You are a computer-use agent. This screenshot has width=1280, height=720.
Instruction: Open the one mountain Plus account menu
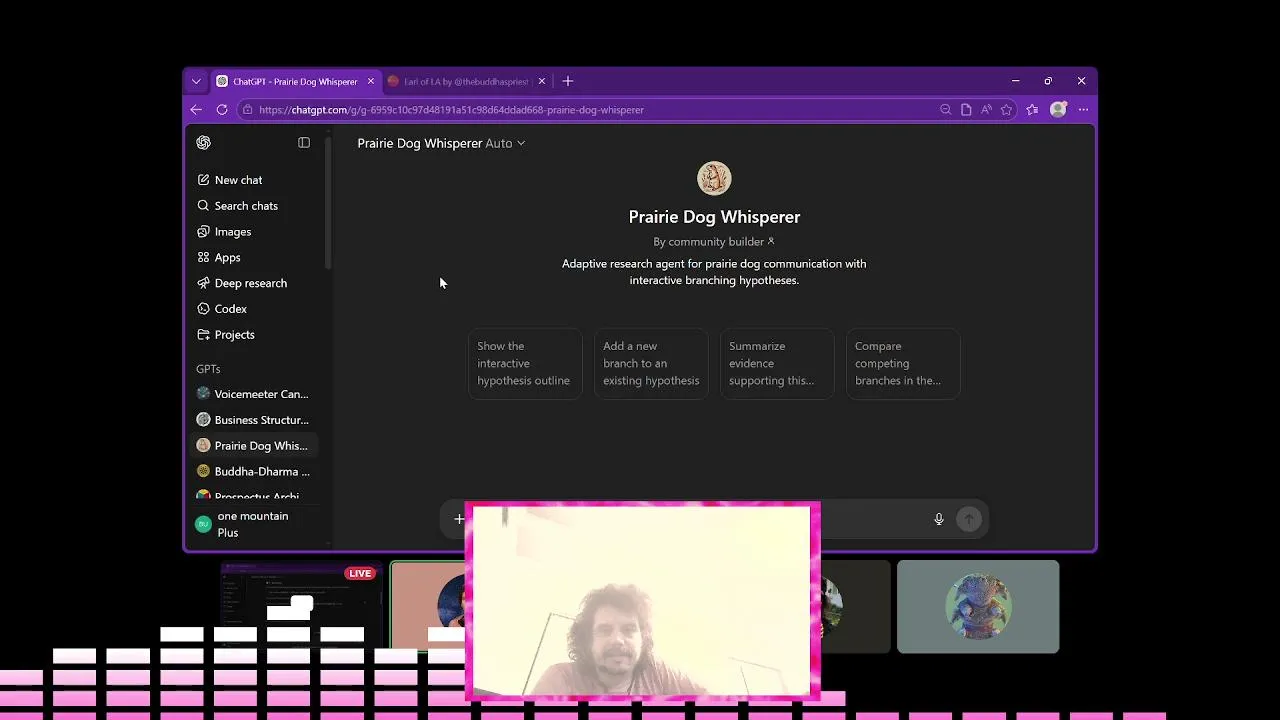click(x=255, y=524)
